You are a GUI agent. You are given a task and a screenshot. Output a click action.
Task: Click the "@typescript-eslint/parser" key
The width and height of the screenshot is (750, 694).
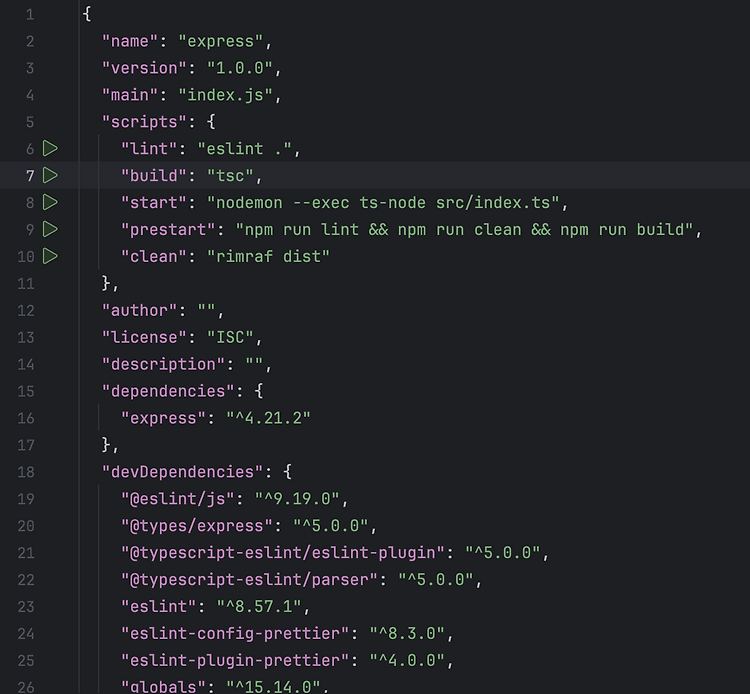point(249,580)
